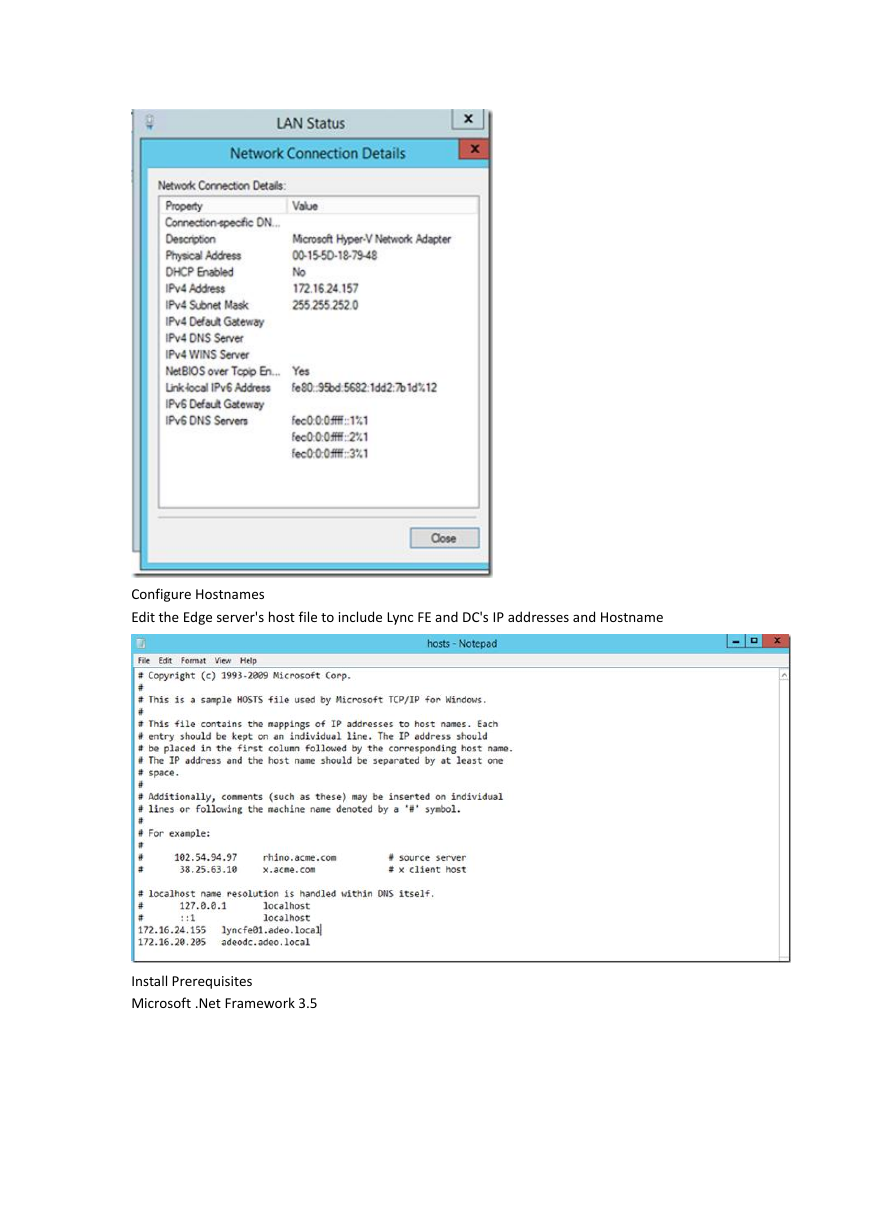The width and height of the screenshot is (869, 1228).
Task: Select the Link-local IPv6 Address row
Action: (318, 387)
